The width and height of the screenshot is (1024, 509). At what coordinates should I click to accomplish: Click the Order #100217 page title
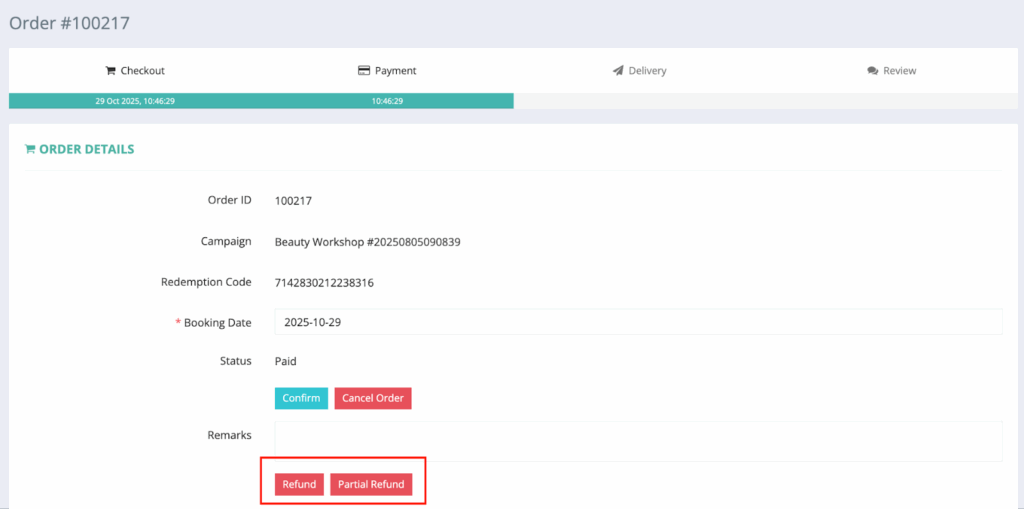tap(69, 22)
